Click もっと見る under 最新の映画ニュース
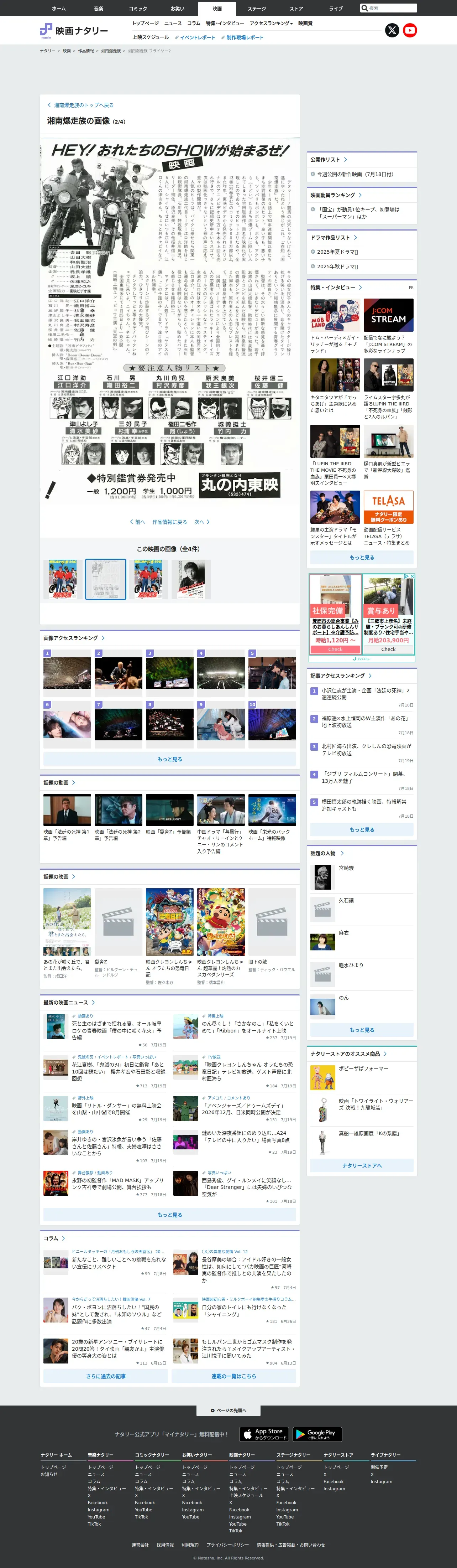 [x=169, y=1214]
